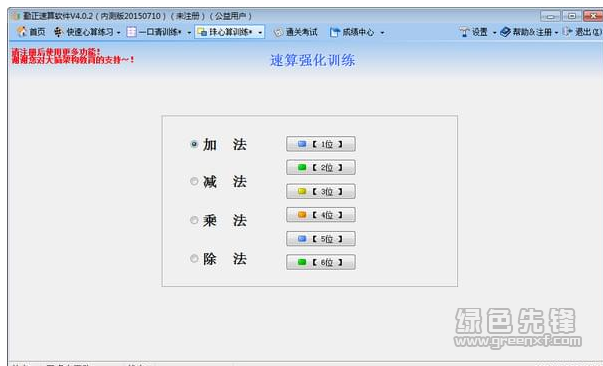The image size is (603, 366).
Task: Click the 成绩中心 icon
Action: click(335, 32)
